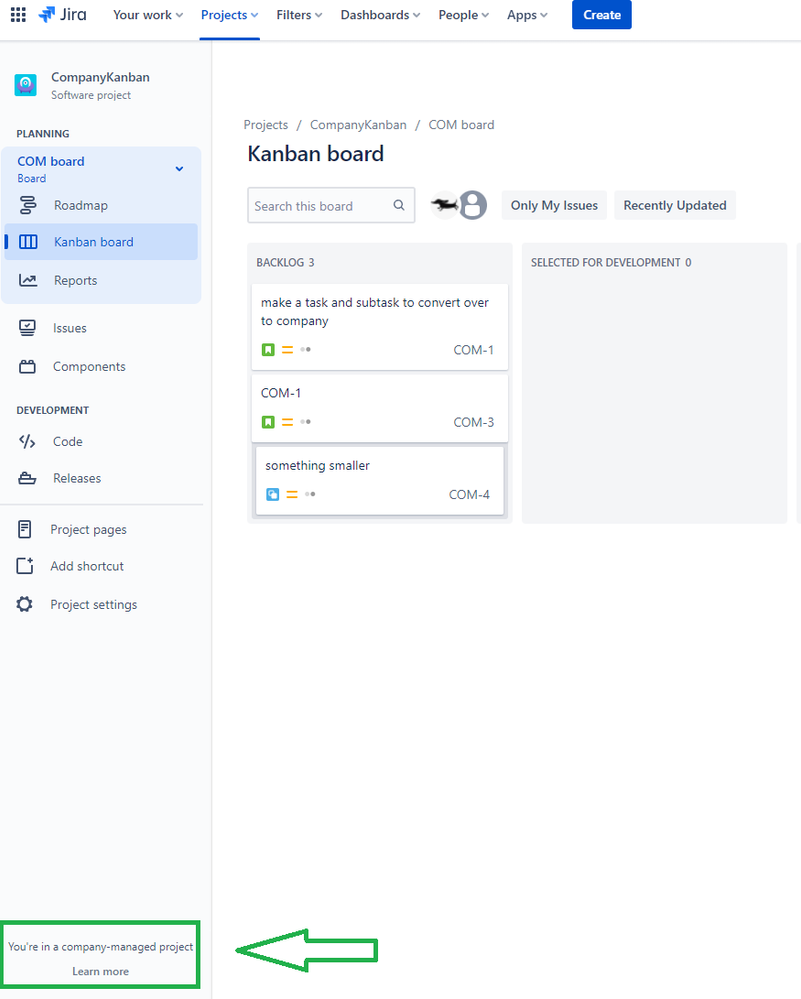Click the Kanban board columns icon

point(28,241)
